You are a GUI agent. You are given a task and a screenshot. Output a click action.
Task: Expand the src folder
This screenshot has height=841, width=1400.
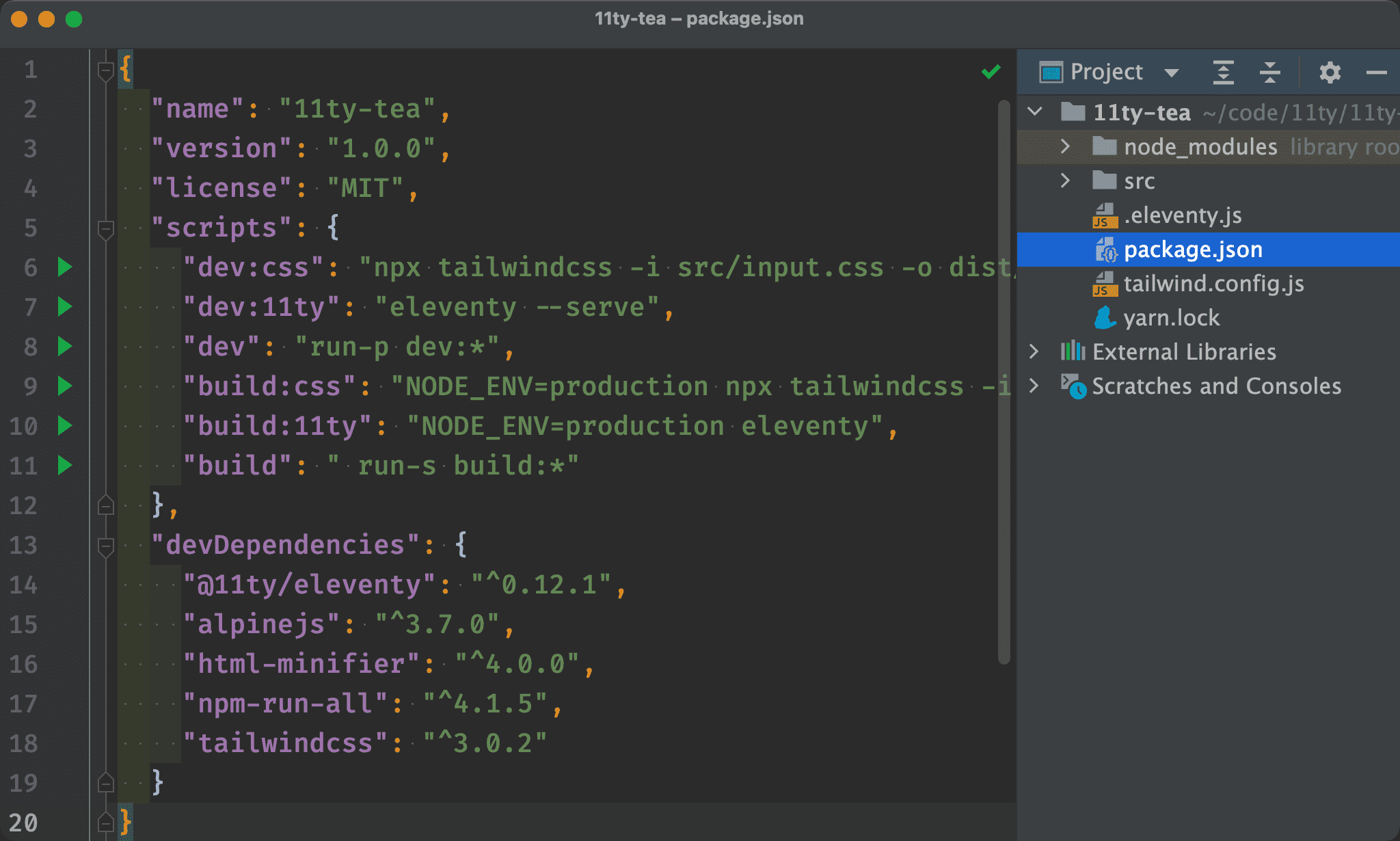1065,180
